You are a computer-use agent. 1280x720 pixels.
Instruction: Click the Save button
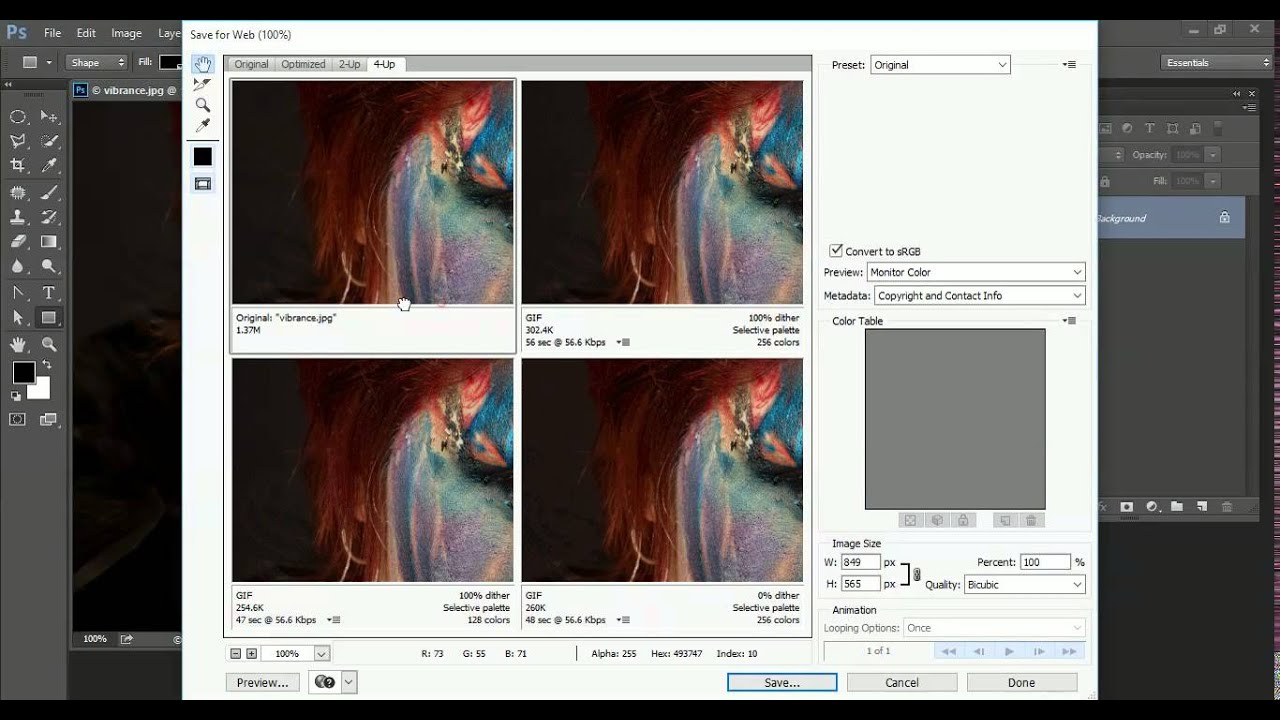(782, 683)
